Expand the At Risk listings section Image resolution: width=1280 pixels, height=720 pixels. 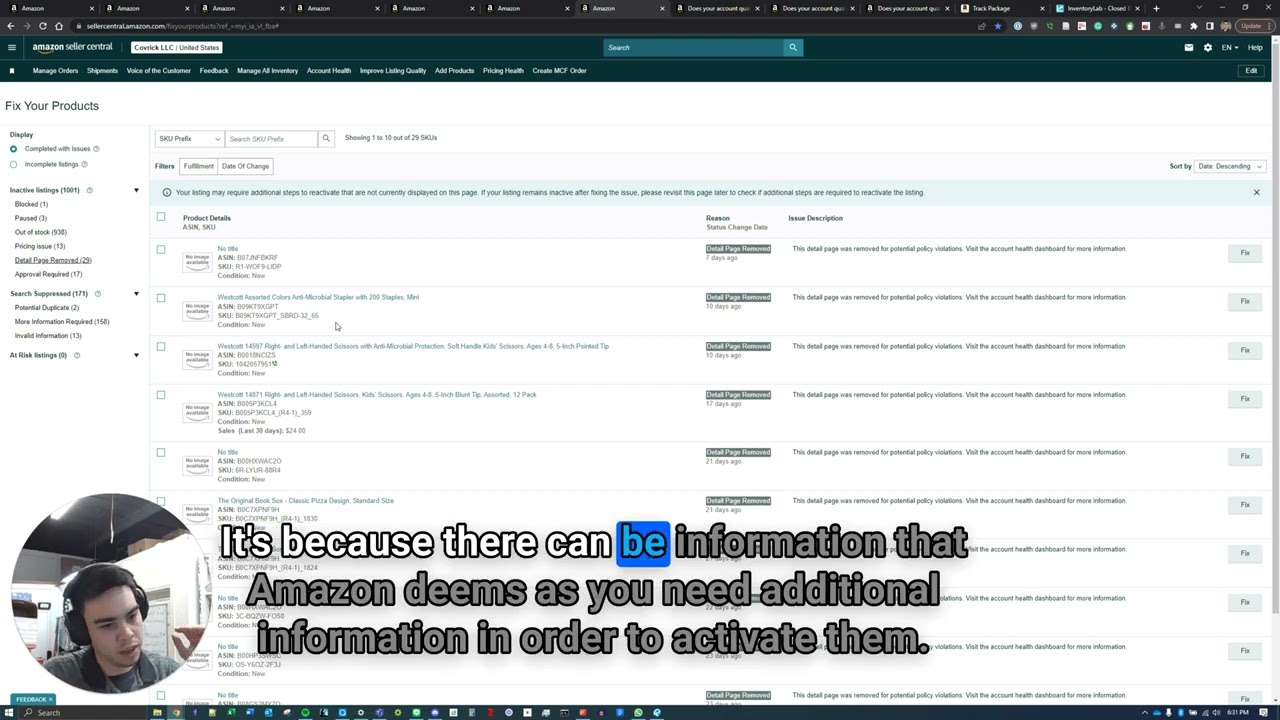136,355
